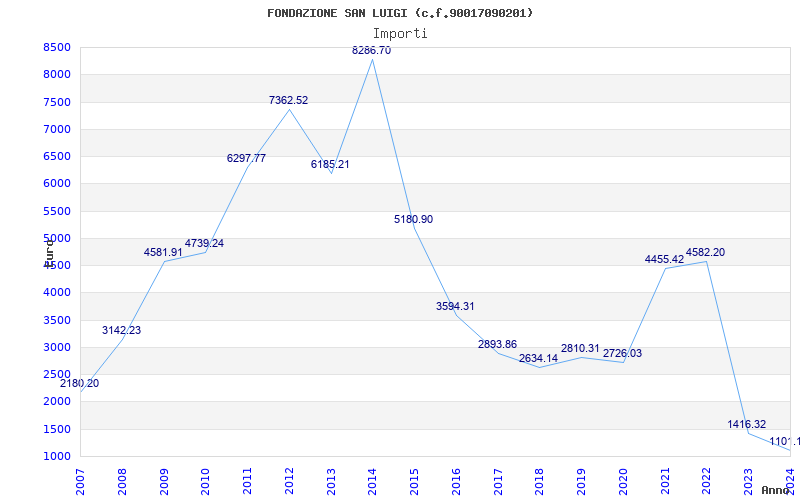Click the 6185.21 value label

pos(330,164)
